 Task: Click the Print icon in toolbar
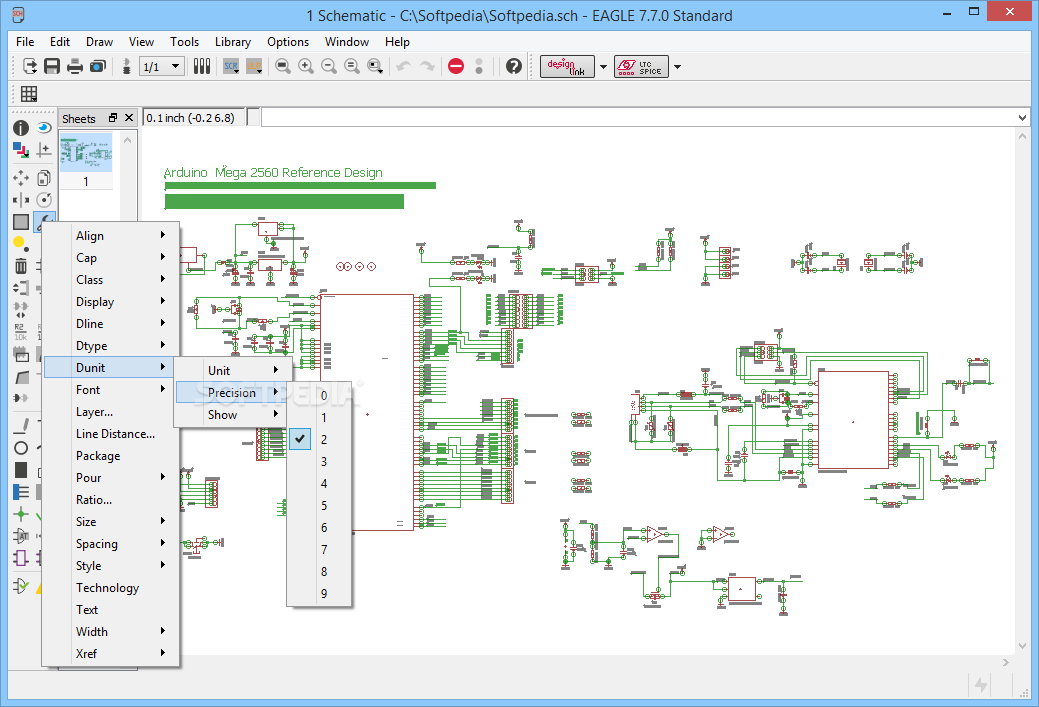coord(75,66)
